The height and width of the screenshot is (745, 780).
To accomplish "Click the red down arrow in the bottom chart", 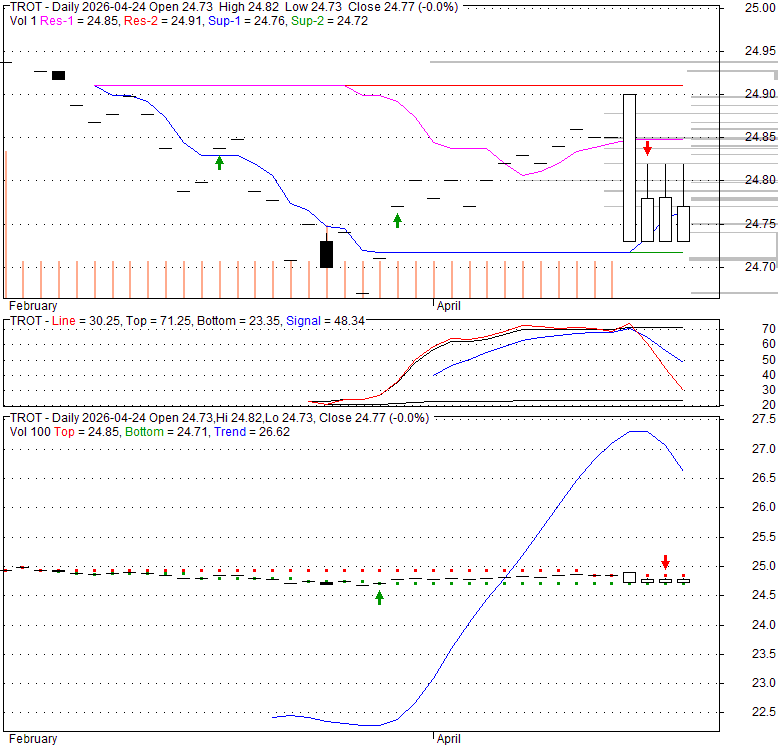I will point(665,562).
